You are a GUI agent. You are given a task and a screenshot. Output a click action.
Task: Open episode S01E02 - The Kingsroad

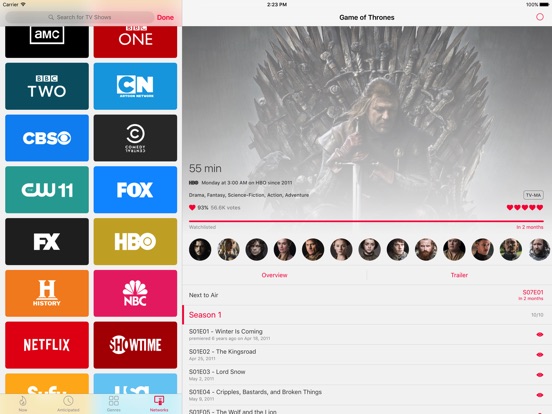tap(367, 355)
